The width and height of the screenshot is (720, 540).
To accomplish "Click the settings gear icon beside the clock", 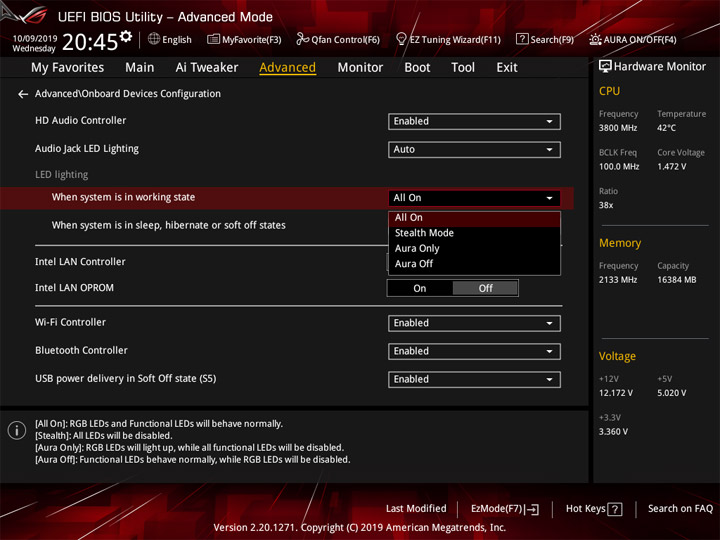I will click(x=126, y=36).
